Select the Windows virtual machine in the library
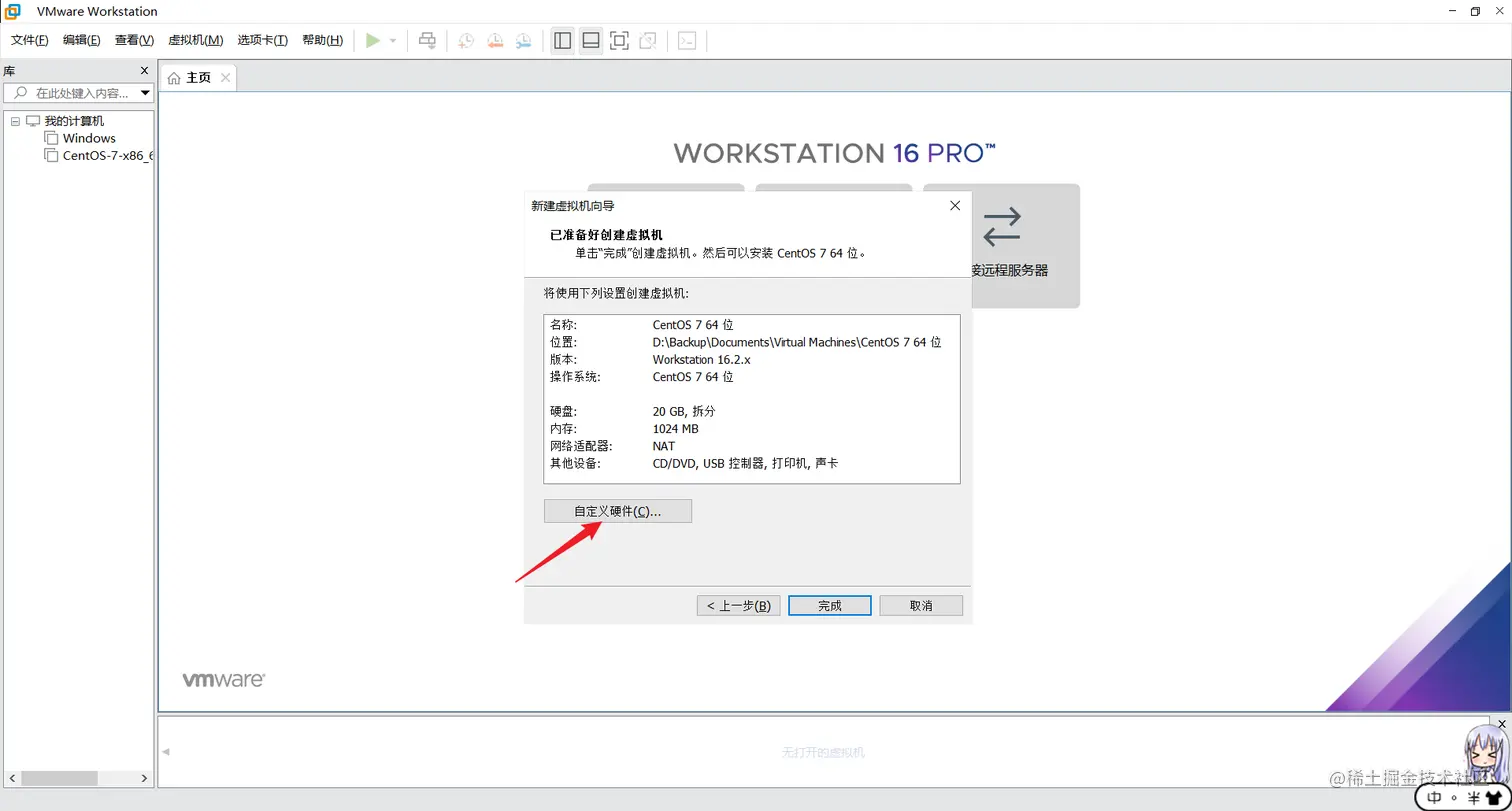Screen dimensions: 1512x811 click(x=89, y=138)
